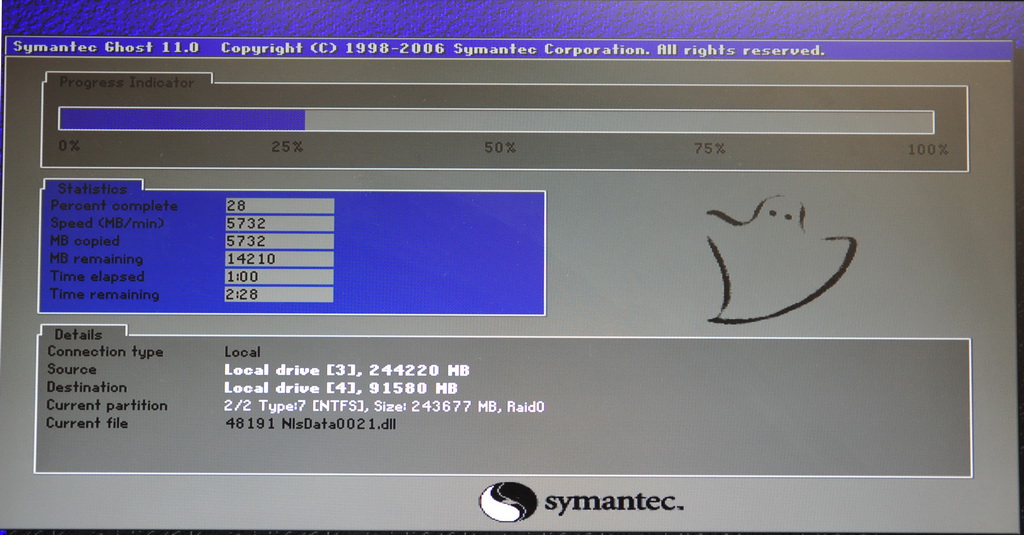Image resolution: width=1024 pixels, height=535 pixels.
Task: Click the Local connection type value
Action: pos(242,352)
